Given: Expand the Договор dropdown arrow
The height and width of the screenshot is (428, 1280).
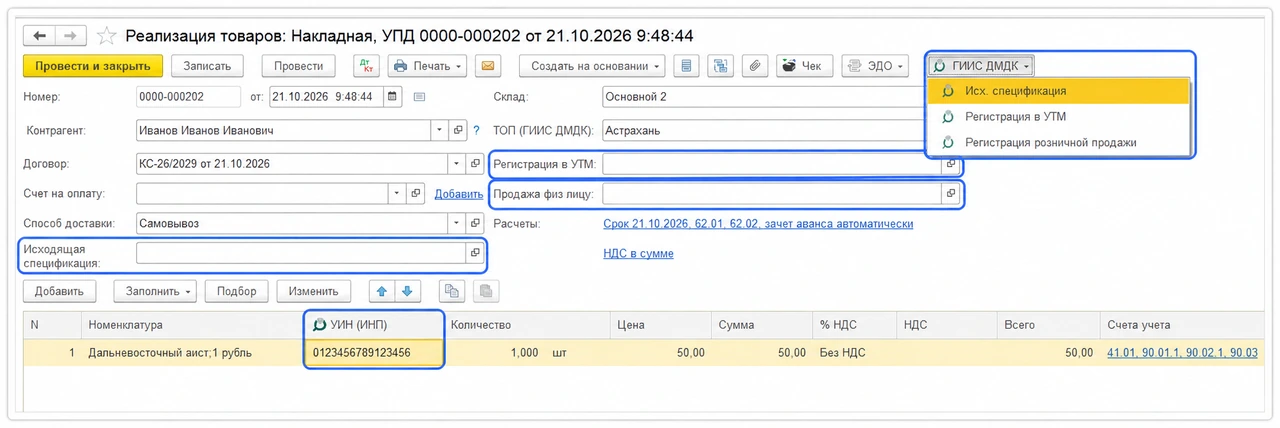Looking at the screenshot, I should coord(458,163).
